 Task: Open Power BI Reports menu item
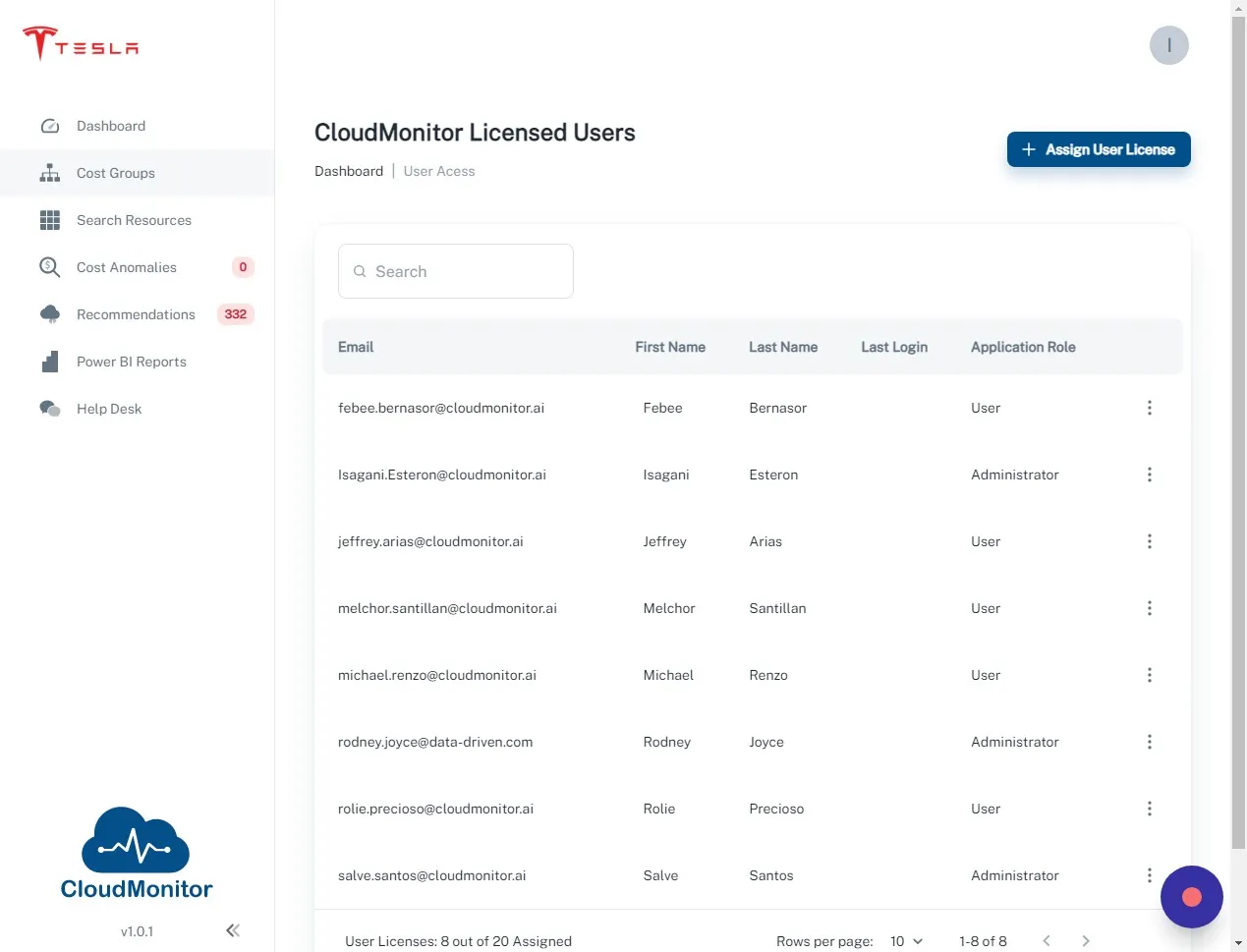coord(137,362)
